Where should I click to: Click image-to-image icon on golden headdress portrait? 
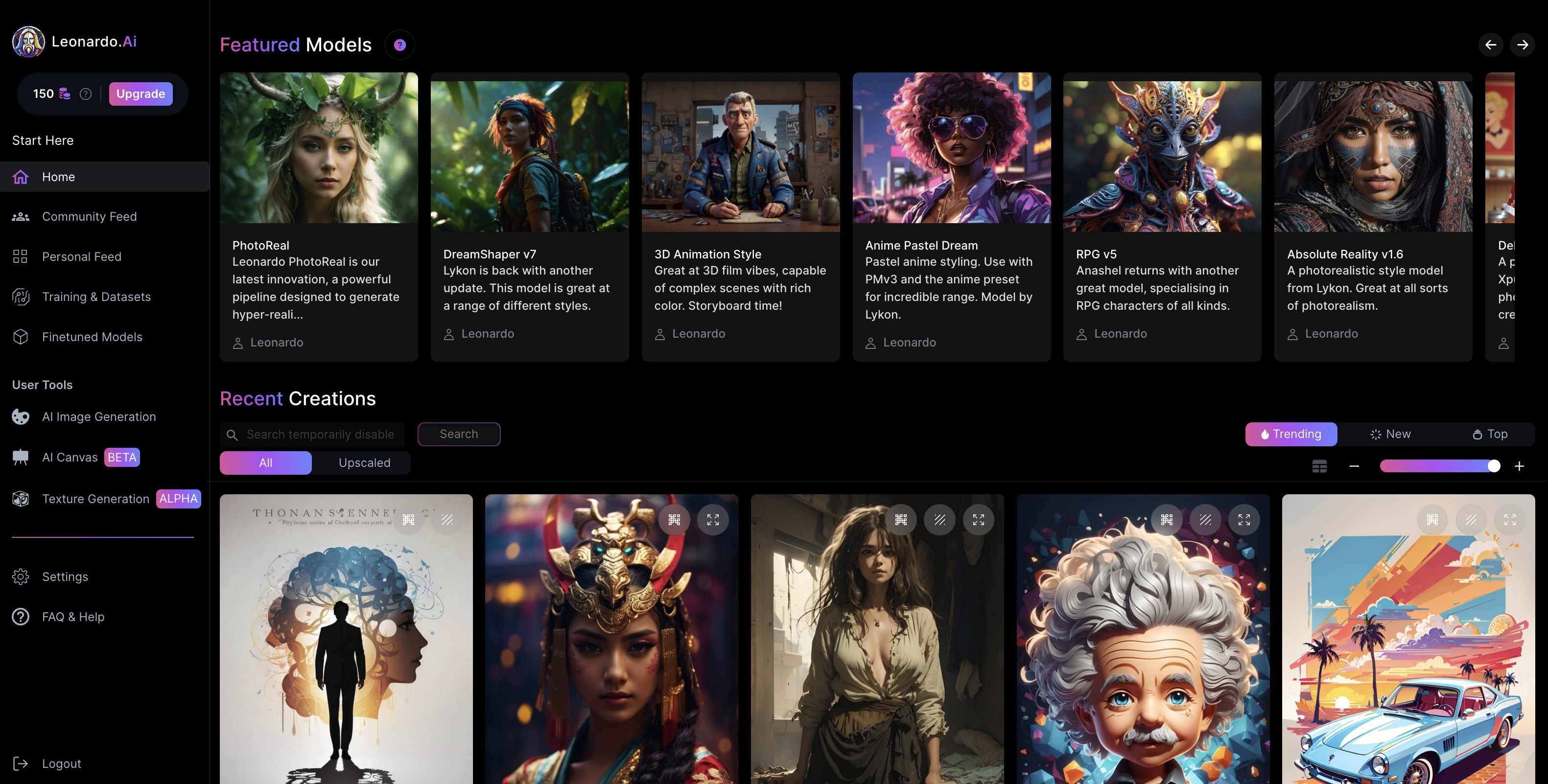point(674,520)
